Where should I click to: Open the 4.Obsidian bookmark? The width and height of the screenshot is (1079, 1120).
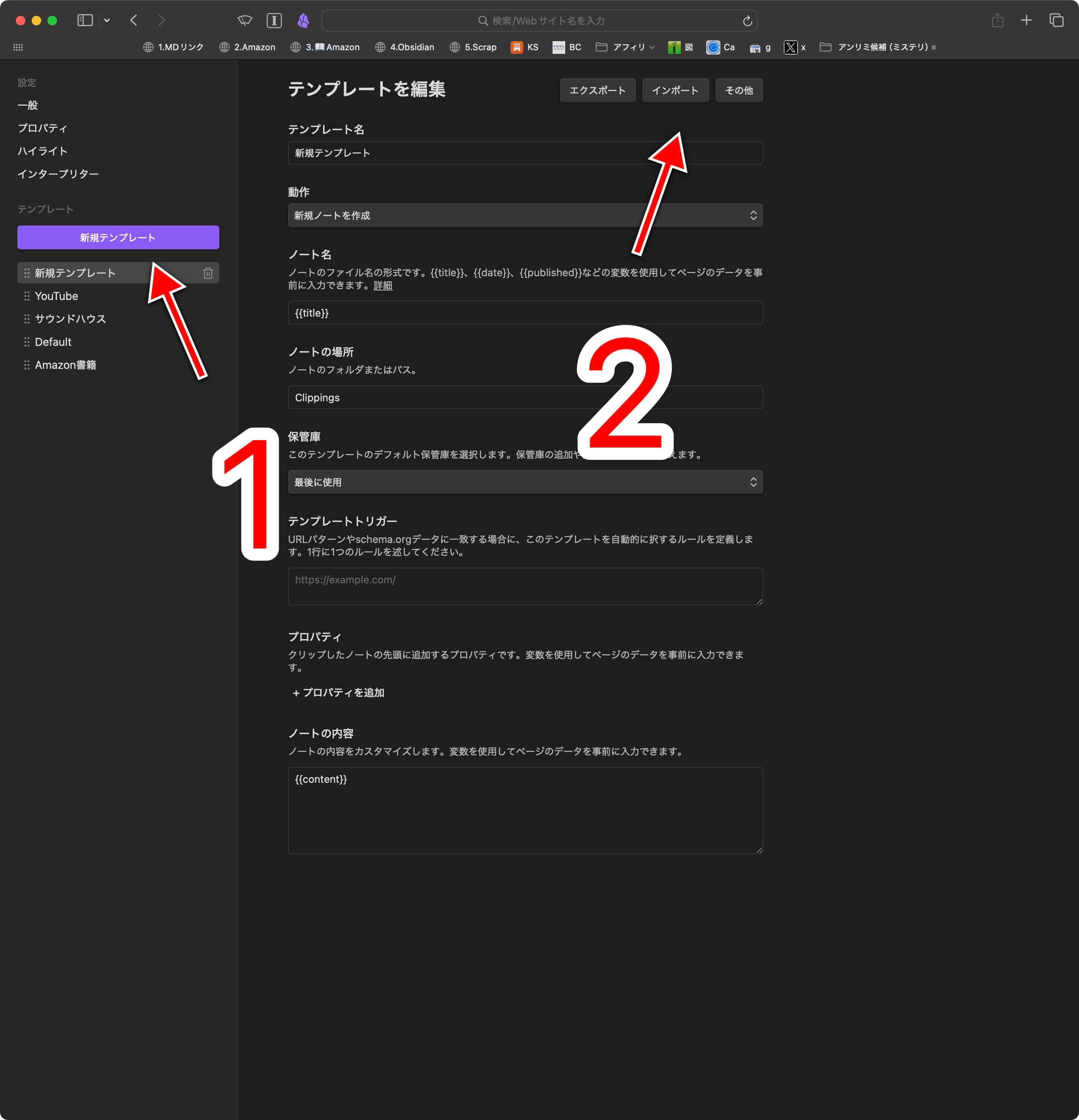tap(405, 47)
